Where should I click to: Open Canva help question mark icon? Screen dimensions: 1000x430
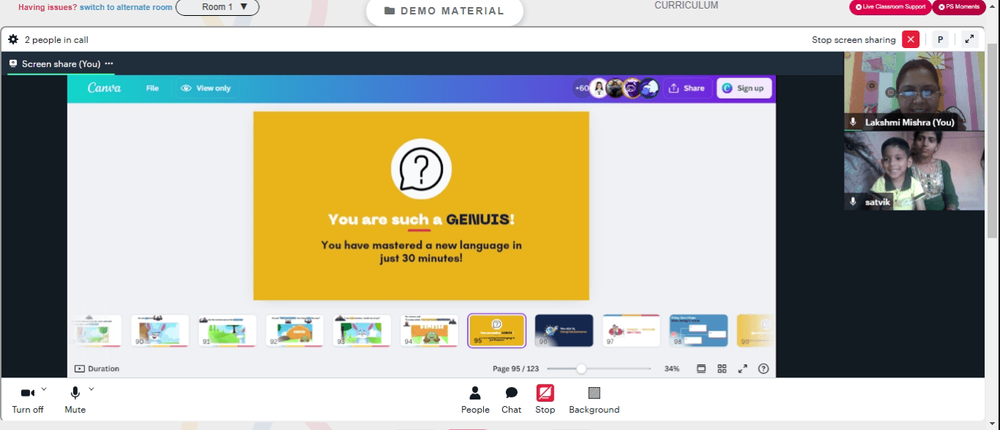763,369
